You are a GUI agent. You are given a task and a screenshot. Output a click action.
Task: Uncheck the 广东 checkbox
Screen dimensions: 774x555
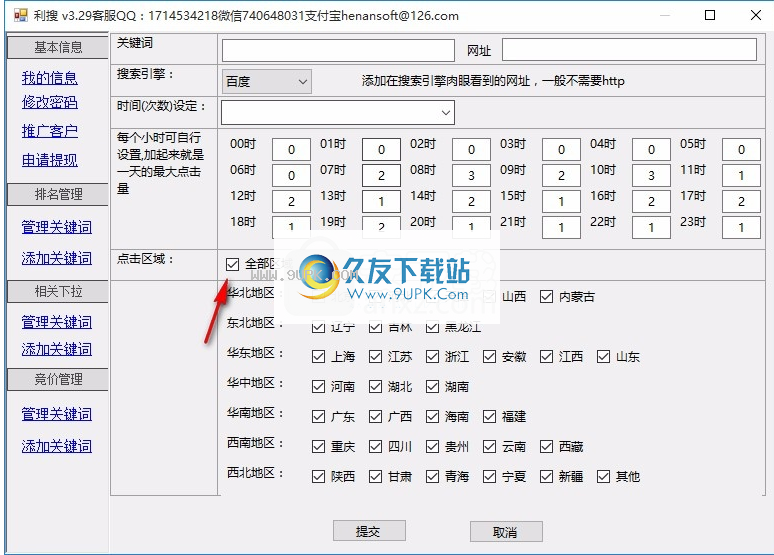[318, 417]
